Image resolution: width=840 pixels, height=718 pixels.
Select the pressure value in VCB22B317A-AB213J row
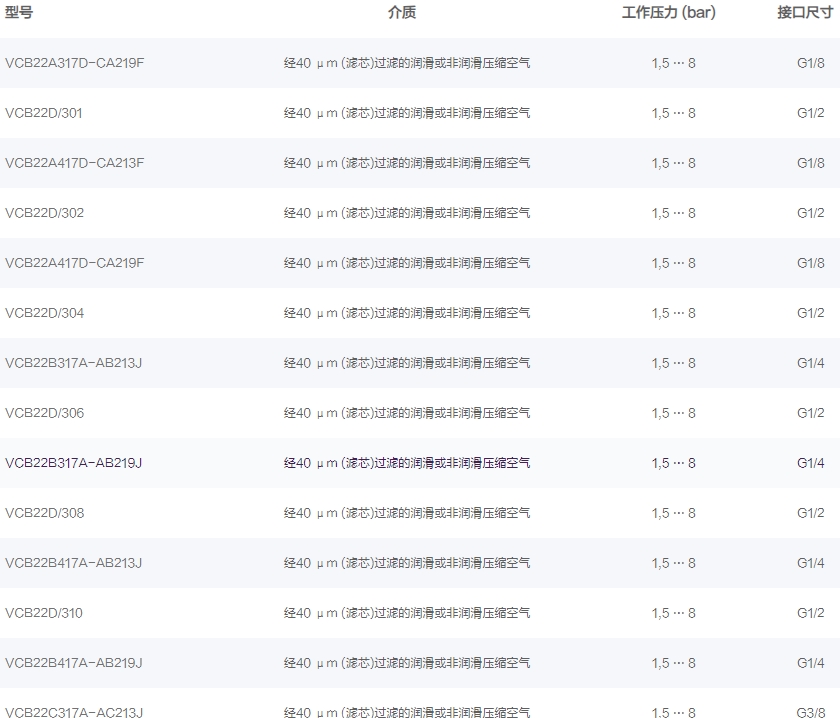(673, 363)
